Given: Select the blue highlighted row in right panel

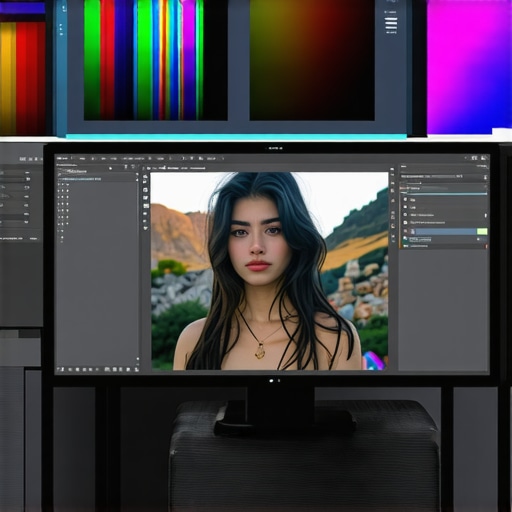Looking at the screenshot, I should point(446,231).
